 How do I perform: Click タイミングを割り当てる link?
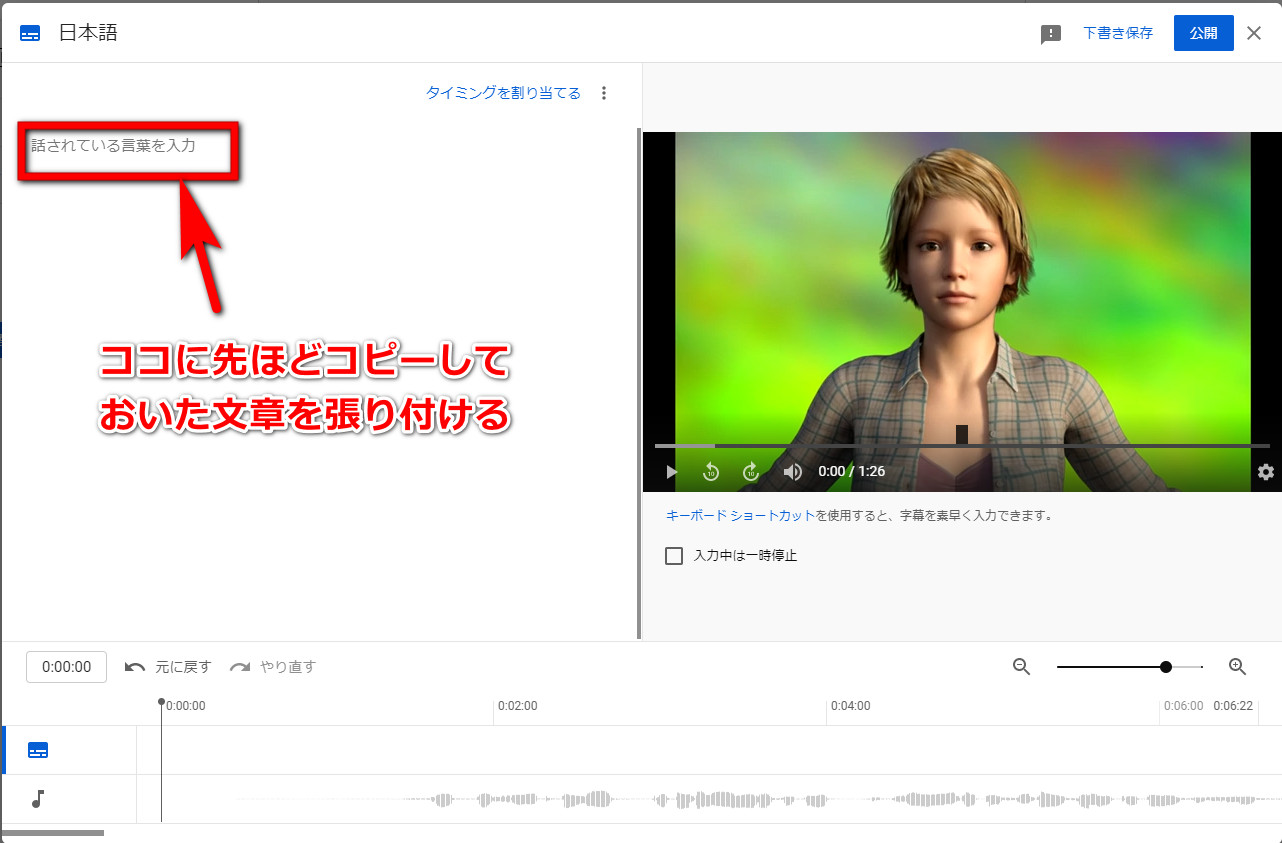pyautogui.click(x=503, y=93)
